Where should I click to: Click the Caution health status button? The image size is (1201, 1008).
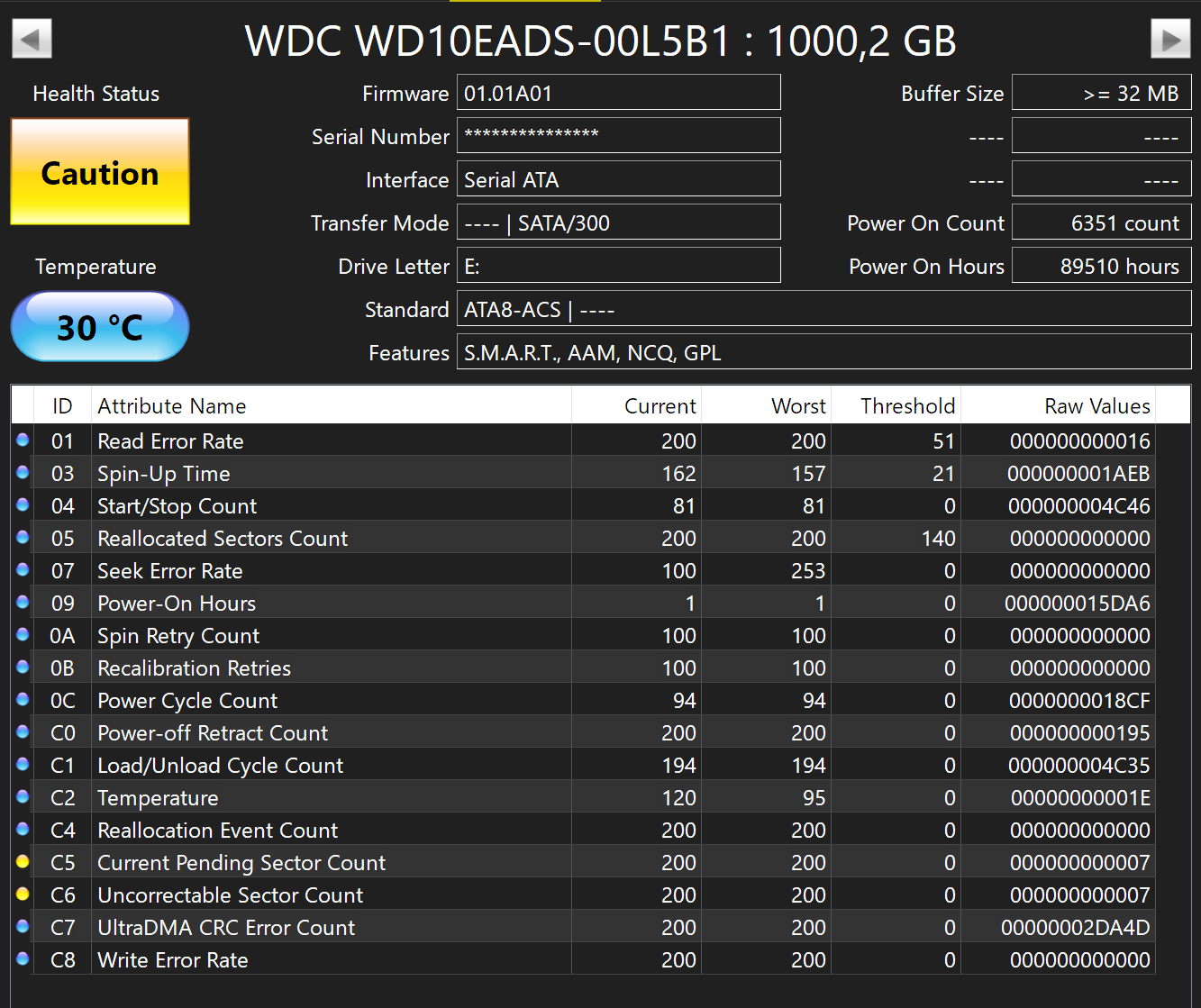[100, 172]
